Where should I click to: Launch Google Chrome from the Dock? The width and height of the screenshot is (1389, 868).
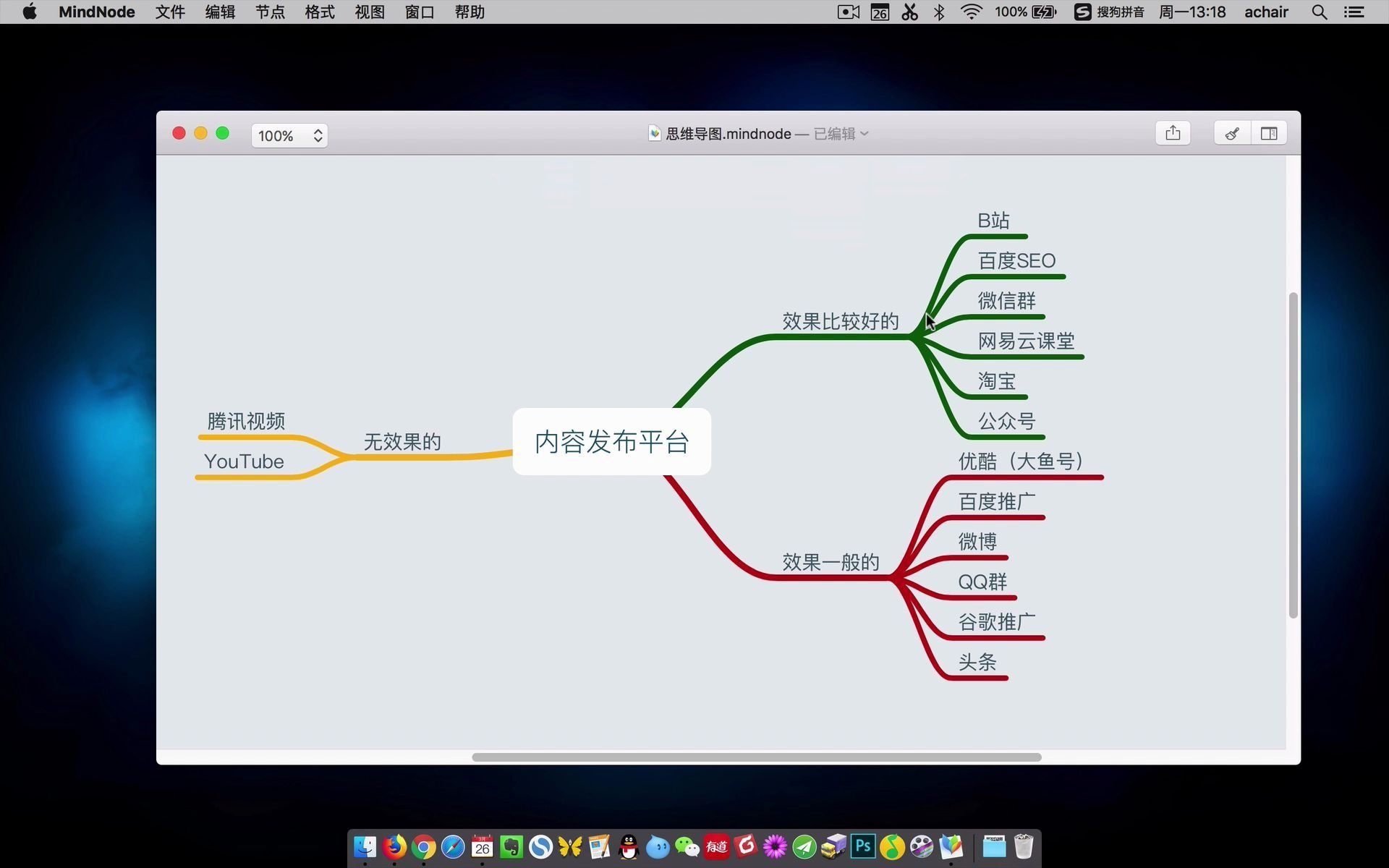[x=424, y=846]
